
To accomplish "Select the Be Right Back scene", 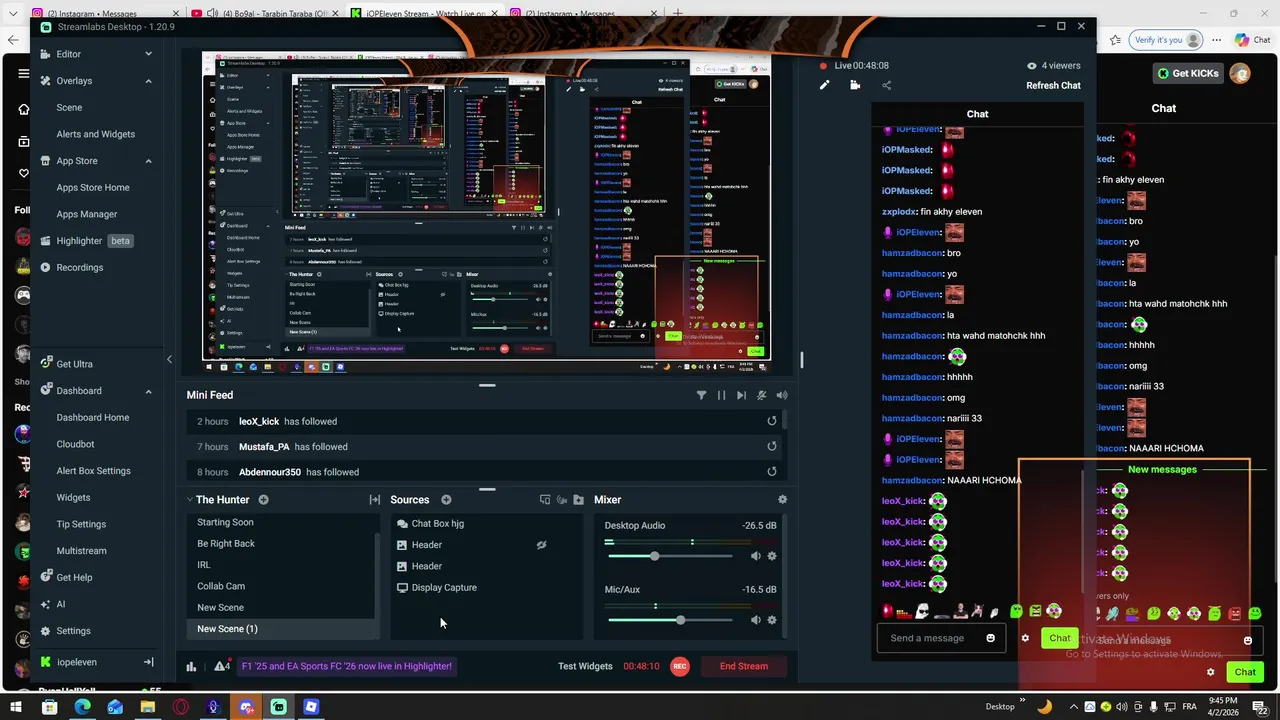I will click(x=226, y=543).
